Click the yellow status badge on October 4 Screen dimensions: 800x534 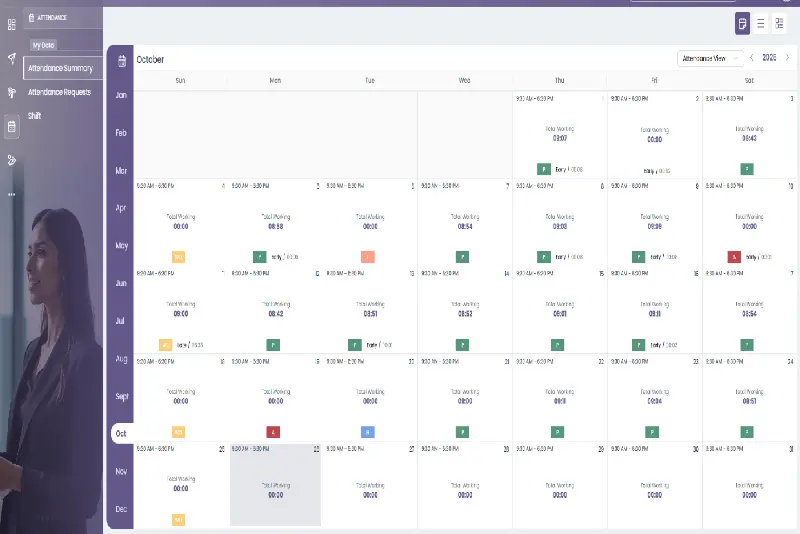[x=179, y=257]
